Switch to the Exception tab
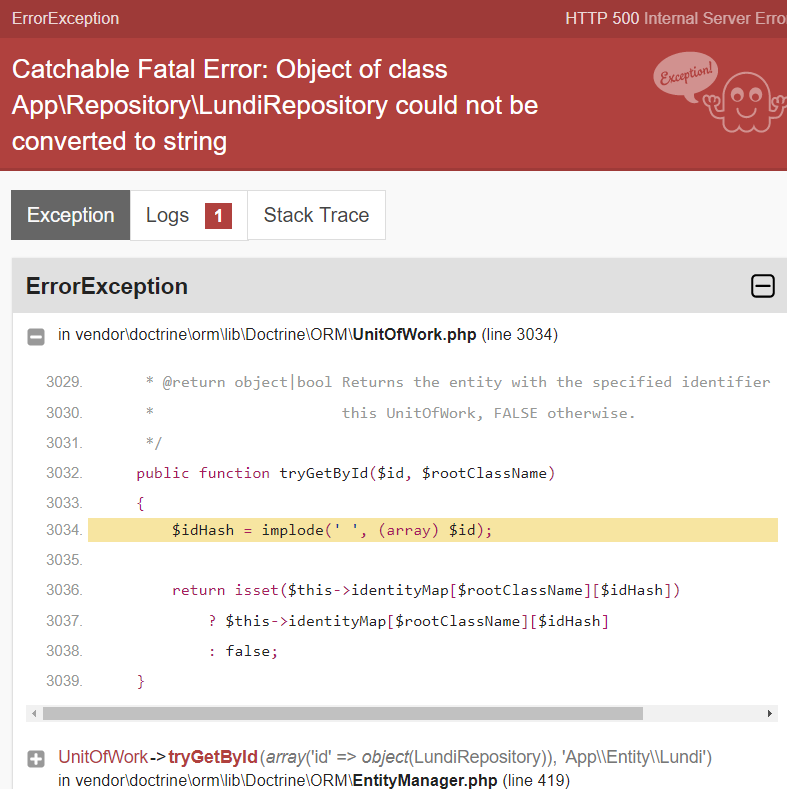787x789 pixels. (71, 215)
